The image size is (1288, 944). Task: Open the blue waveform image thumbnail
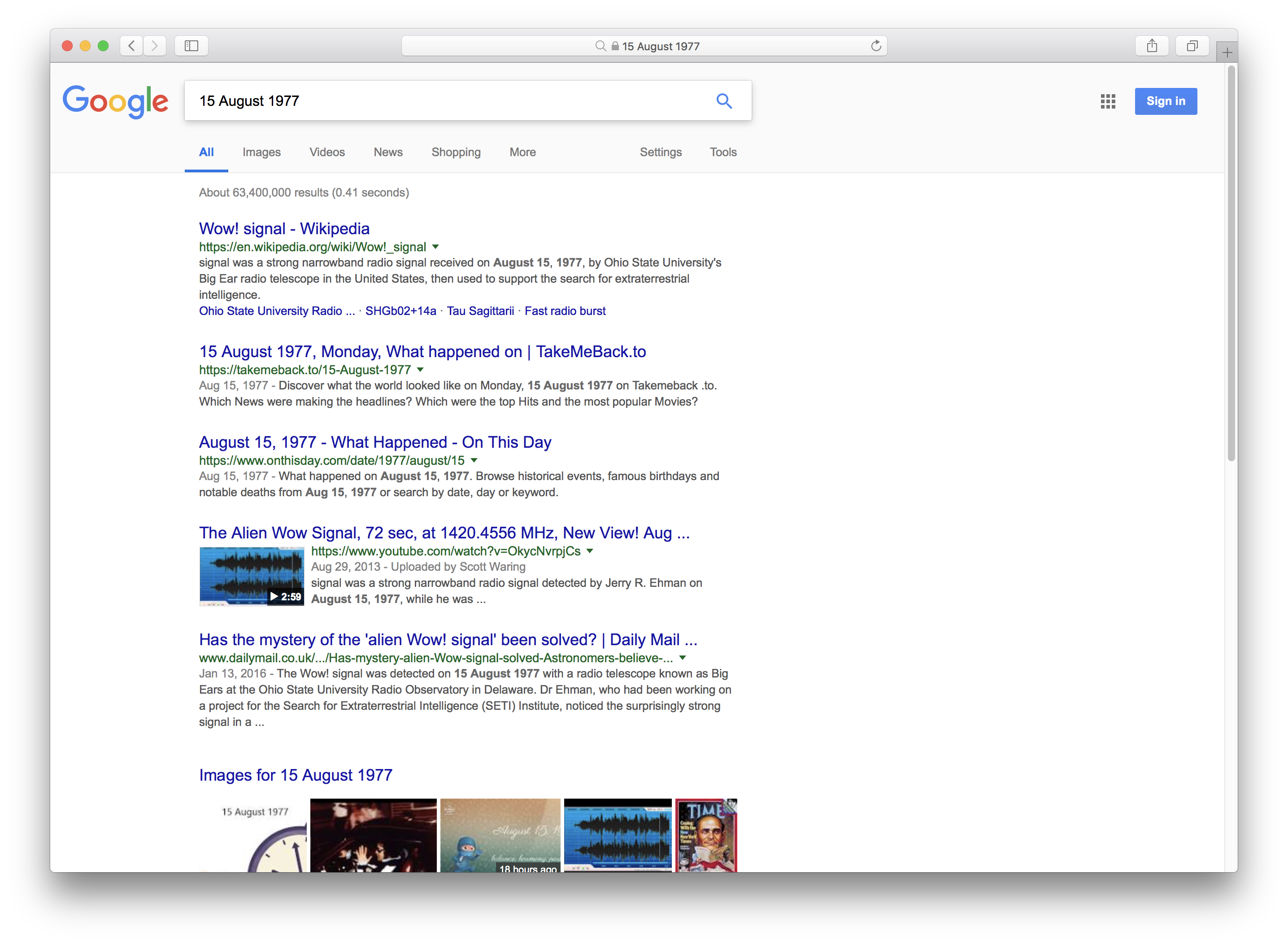click(618, 835)
